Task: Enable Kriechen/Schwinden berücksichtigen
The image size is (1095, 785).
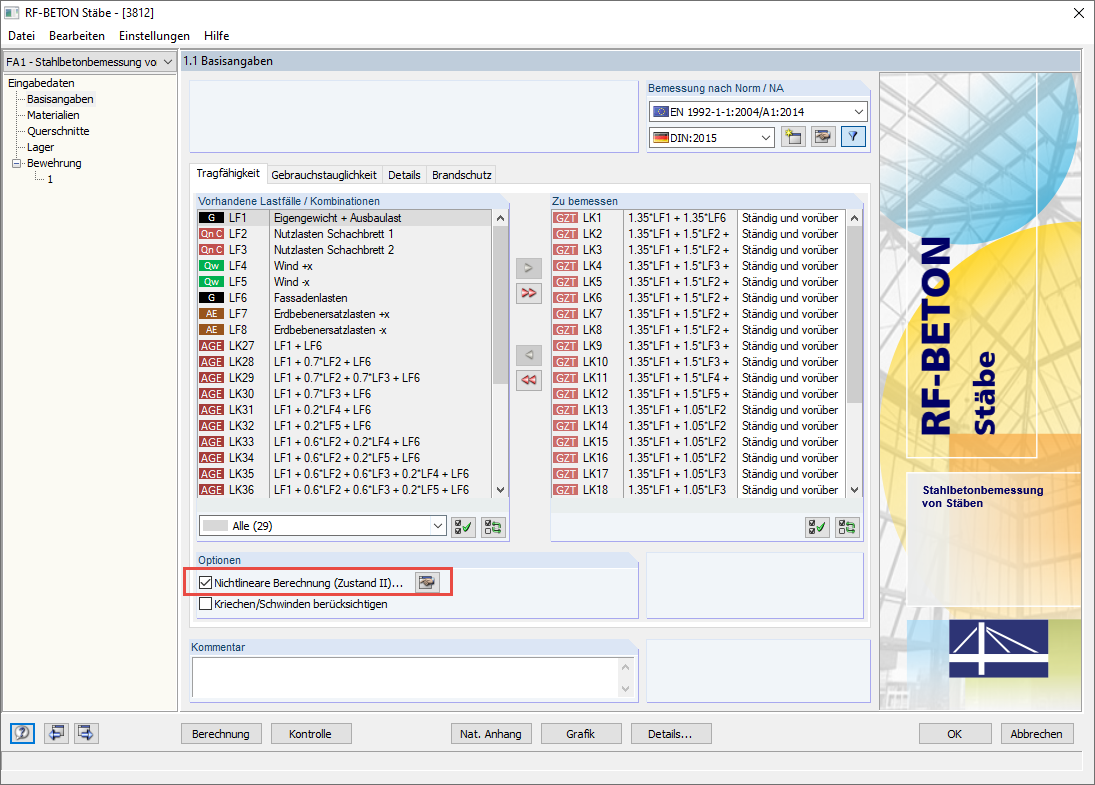Action: tap(205, 603)
